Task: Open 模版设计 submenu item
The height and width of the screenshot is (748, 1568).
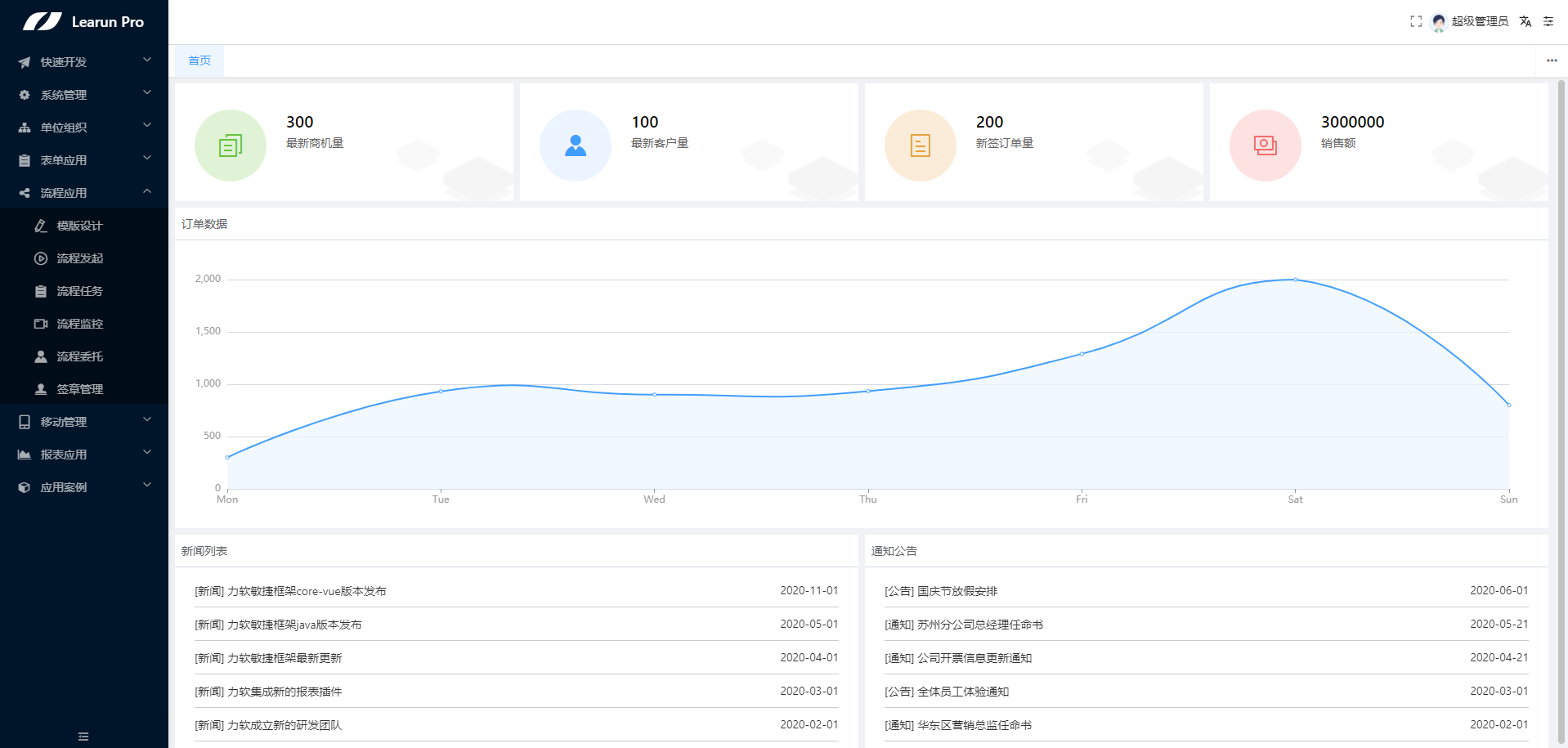Action: tap(84, 226)
